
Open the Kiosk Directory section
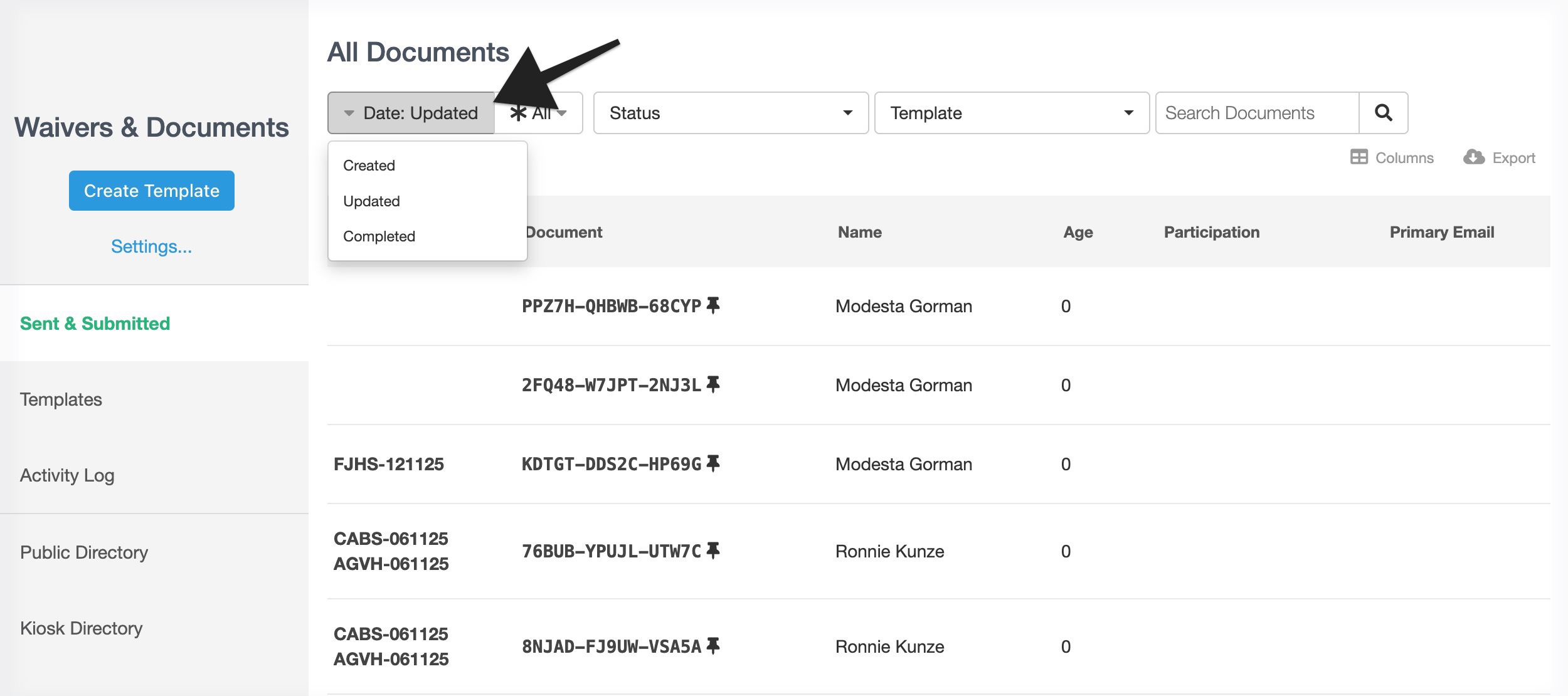point(154,628)
